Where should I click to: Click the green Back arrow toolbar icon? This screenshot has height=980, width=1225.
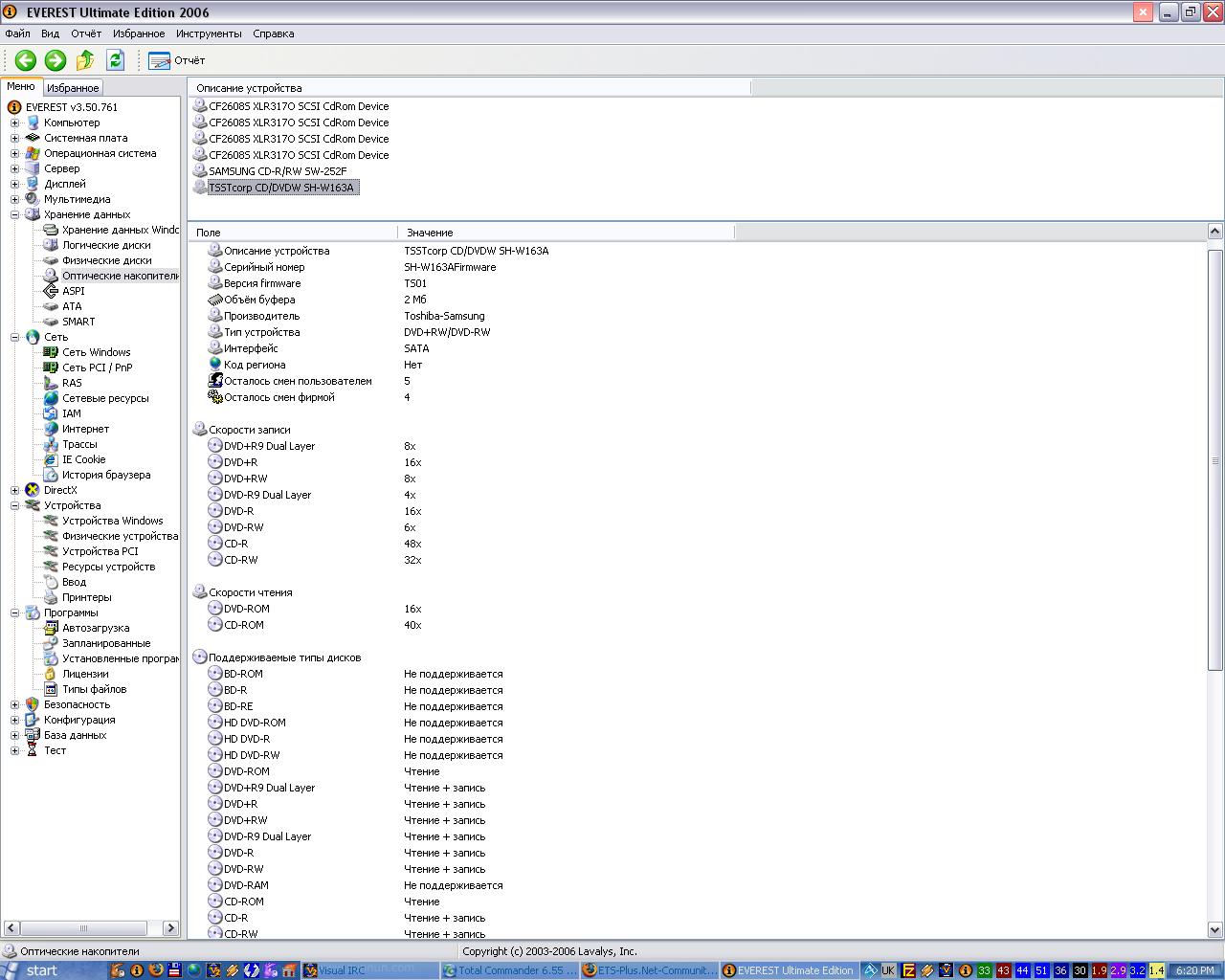26,60
